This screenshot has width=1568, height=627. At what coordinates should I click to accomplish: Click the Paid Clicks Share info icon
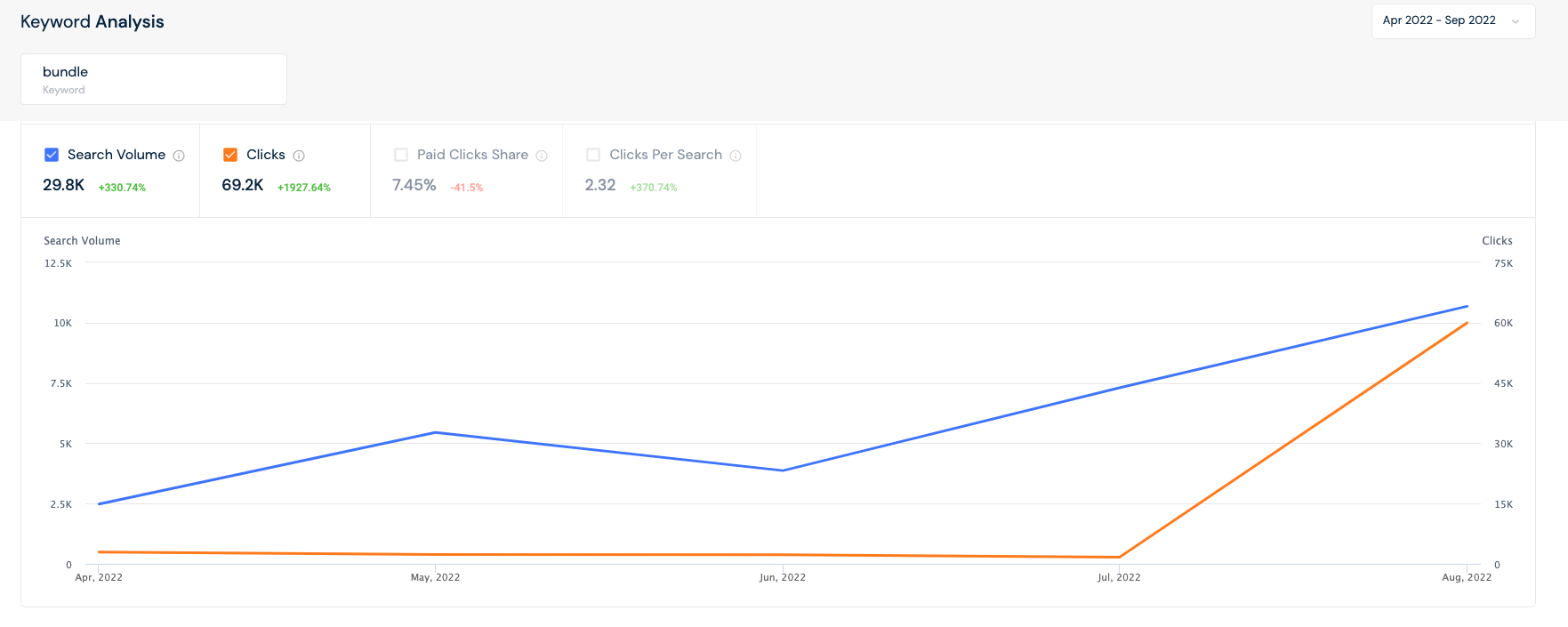(542, 156)
